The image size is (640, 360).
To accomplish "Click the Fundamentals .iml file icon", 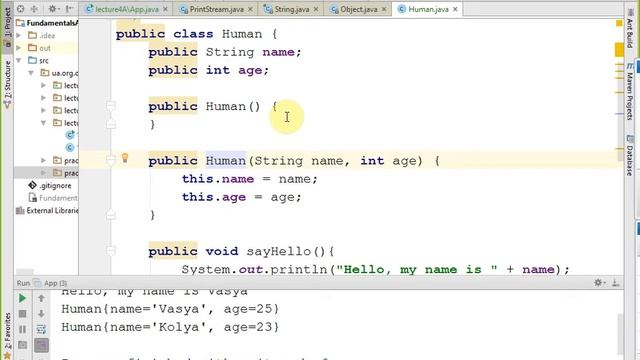I will [33, 198].
